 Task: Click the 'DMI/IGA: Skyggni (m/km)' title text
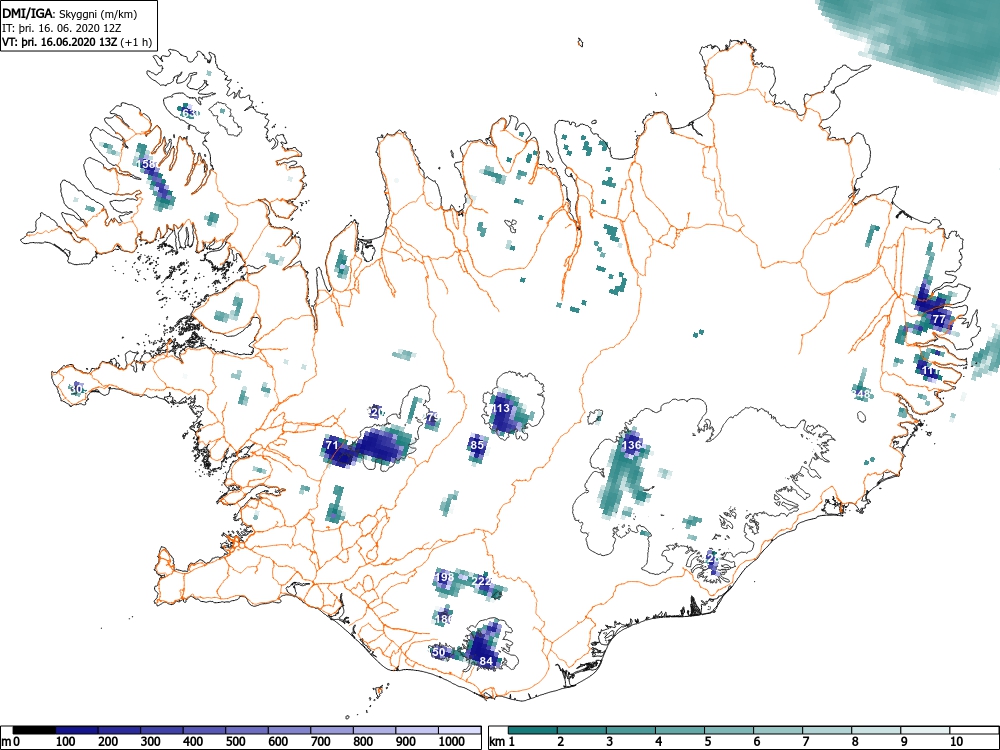pos(70,14)
